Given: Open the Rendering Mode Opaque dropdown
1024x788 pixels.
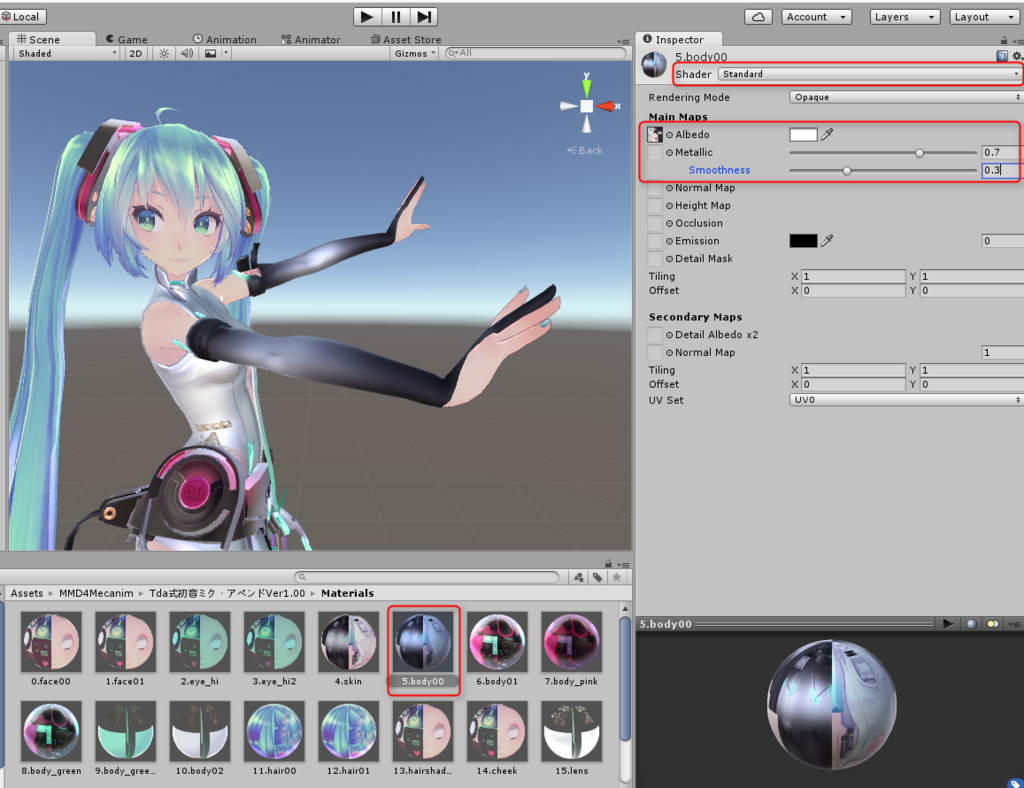Looking at the screenshot, I should tap(905, 97).
